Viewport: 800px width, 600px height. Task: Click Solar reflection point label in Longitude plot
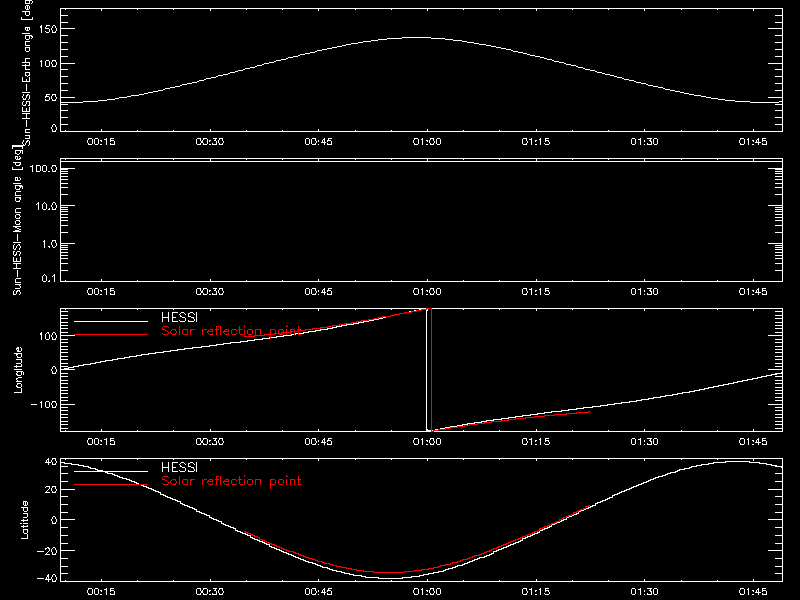pos(231,331)
